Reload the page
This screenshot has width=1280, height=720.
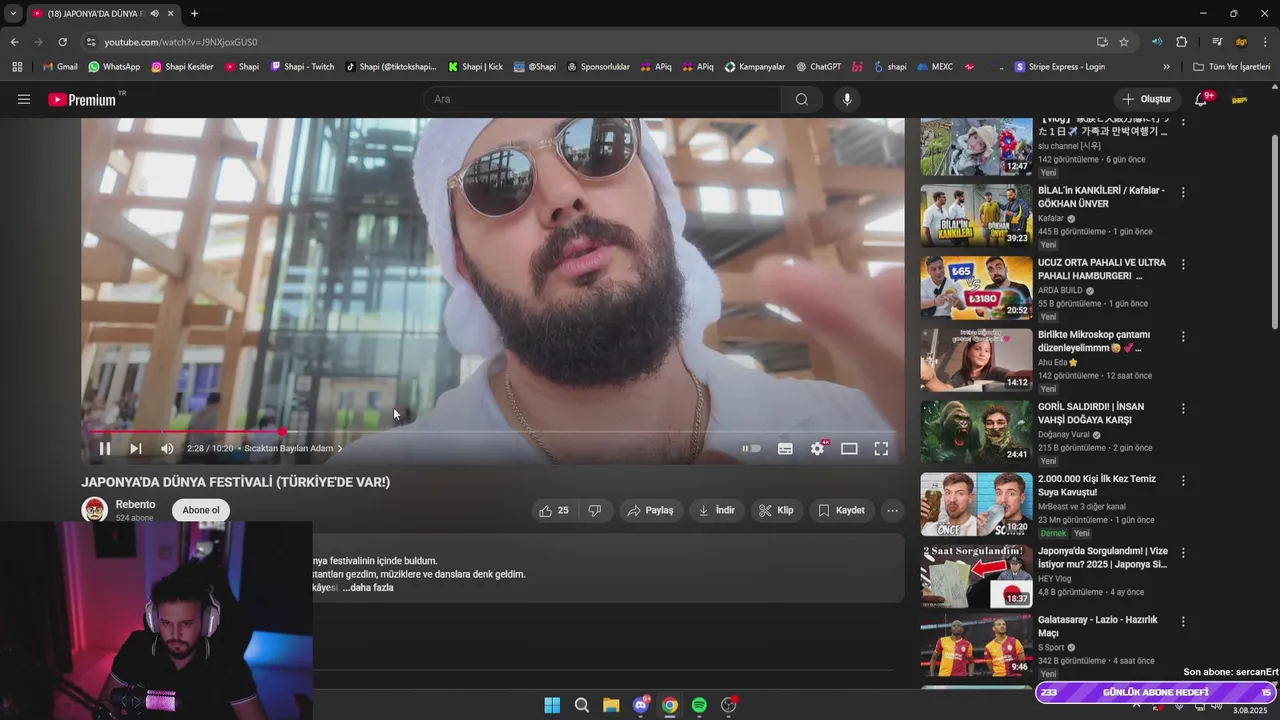(62, 42)
